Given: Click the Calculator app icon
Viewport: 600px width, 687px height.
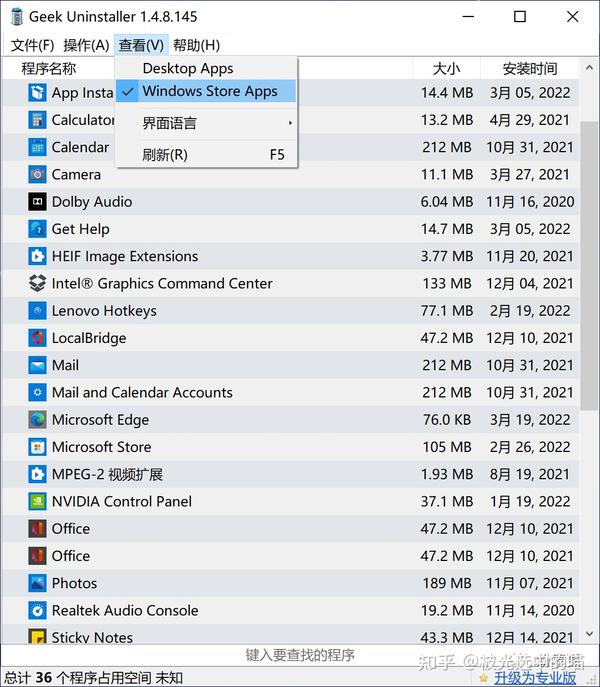Looking at the screenshot, I should point(37,120).
